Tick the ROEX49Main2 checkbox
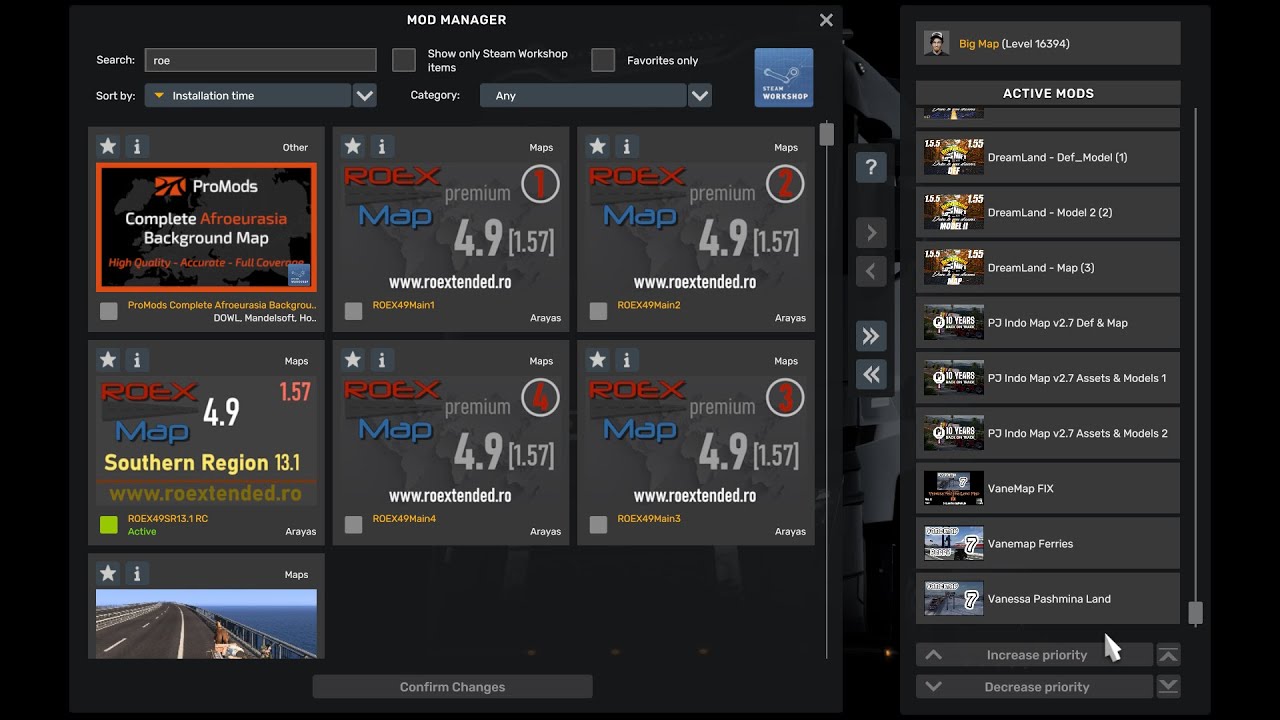Image resolution: width=1280 pixels, height=720 pixels. [x=598, y=311]
